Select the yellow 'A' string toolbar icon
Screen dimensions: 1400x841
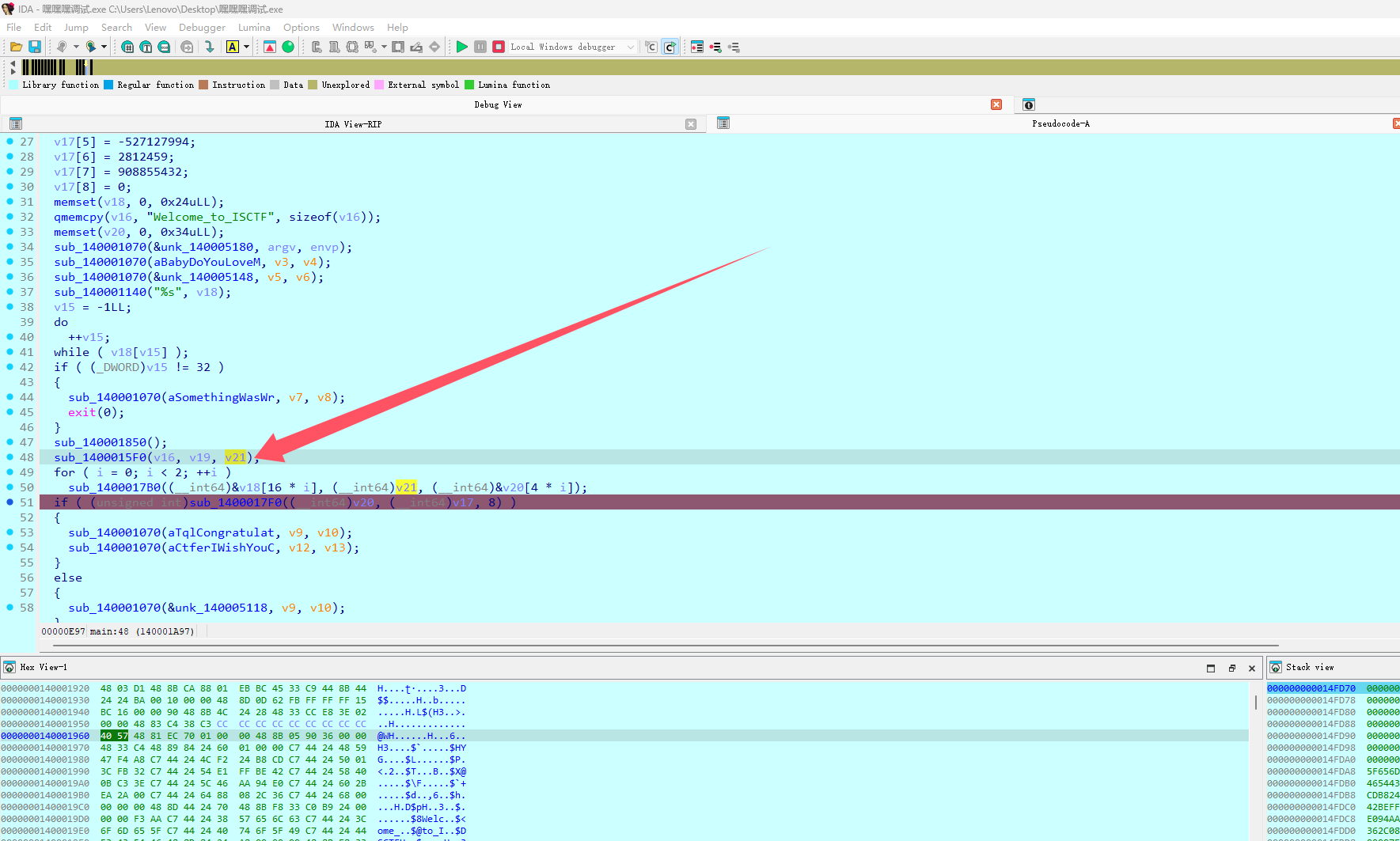click(232, 47)
